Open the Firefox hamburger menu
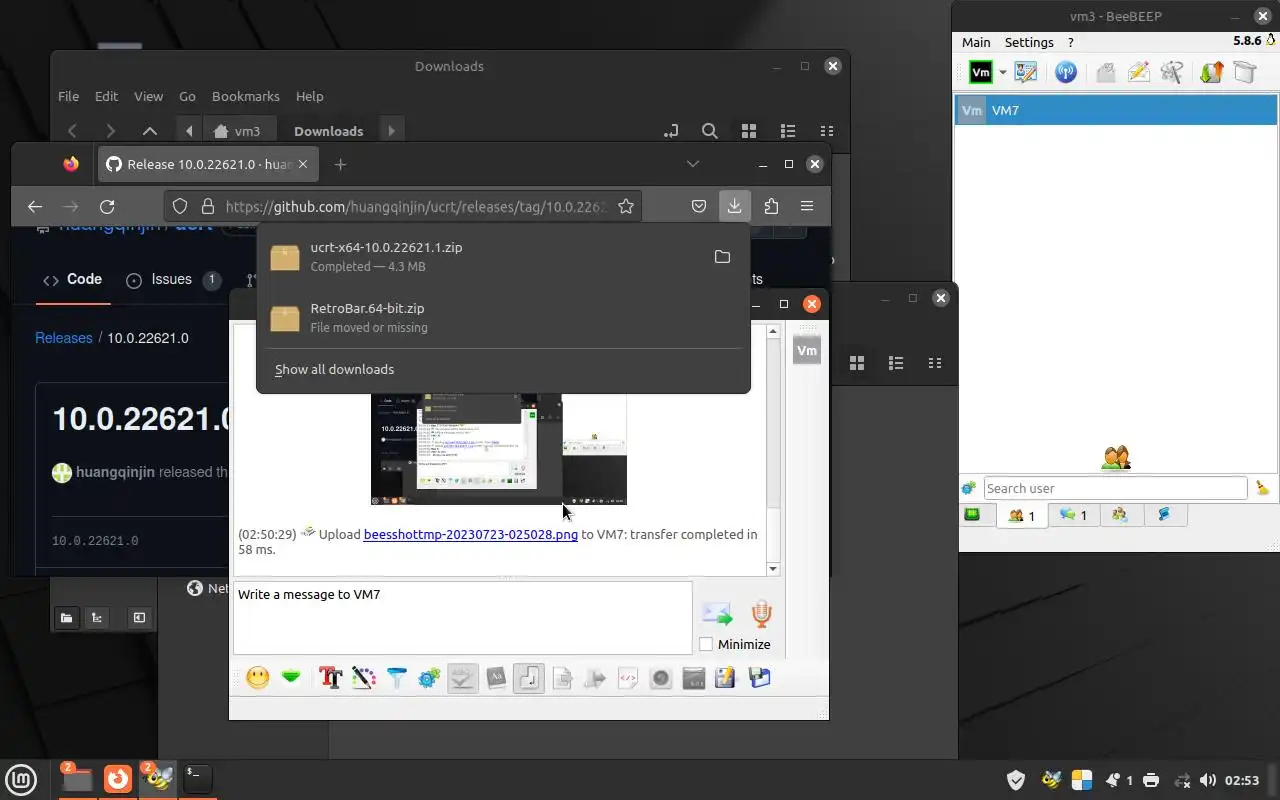1280x800 pixels. [x=807, y=206]
